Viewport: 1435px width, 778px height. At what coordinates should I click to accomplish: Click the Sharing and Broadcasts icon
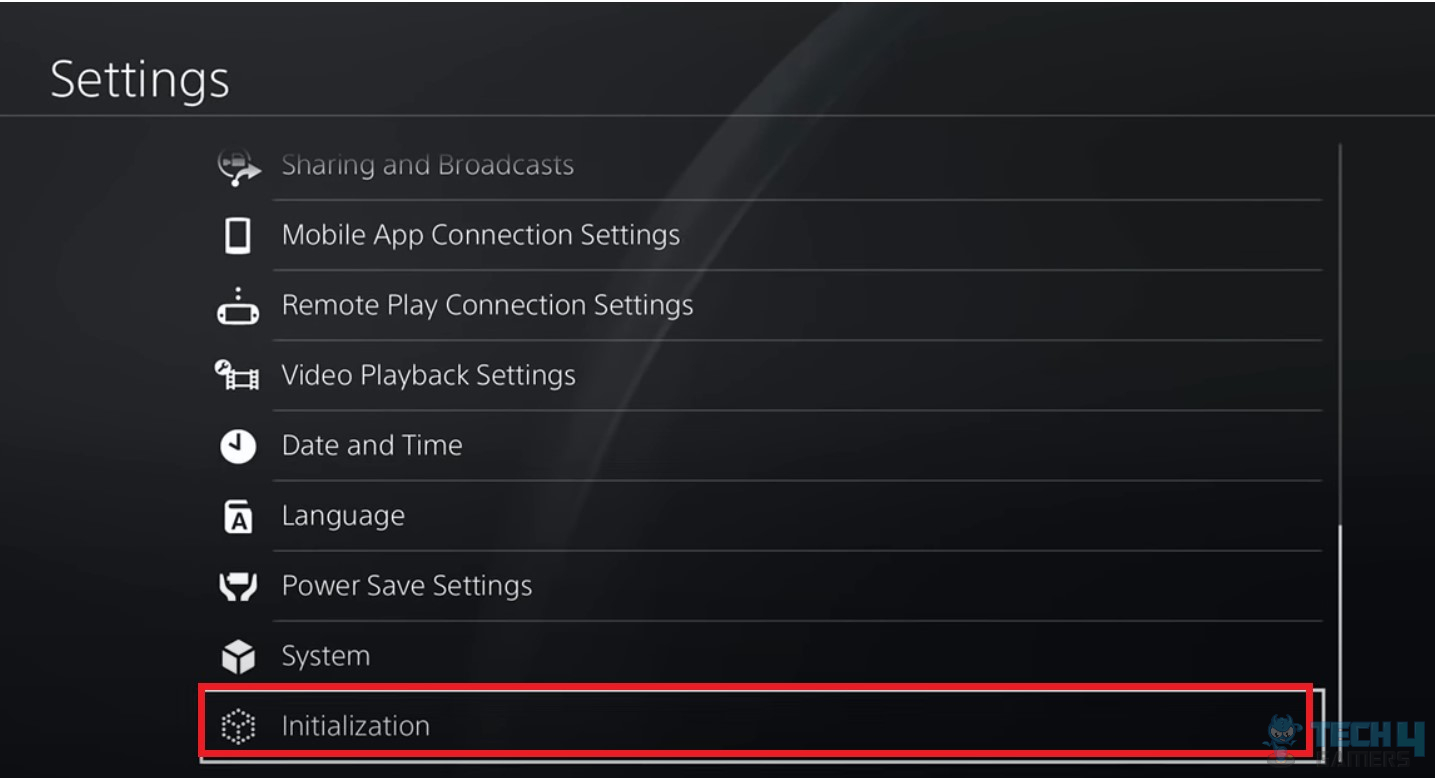pyautogui.click(x=237, y=163)
